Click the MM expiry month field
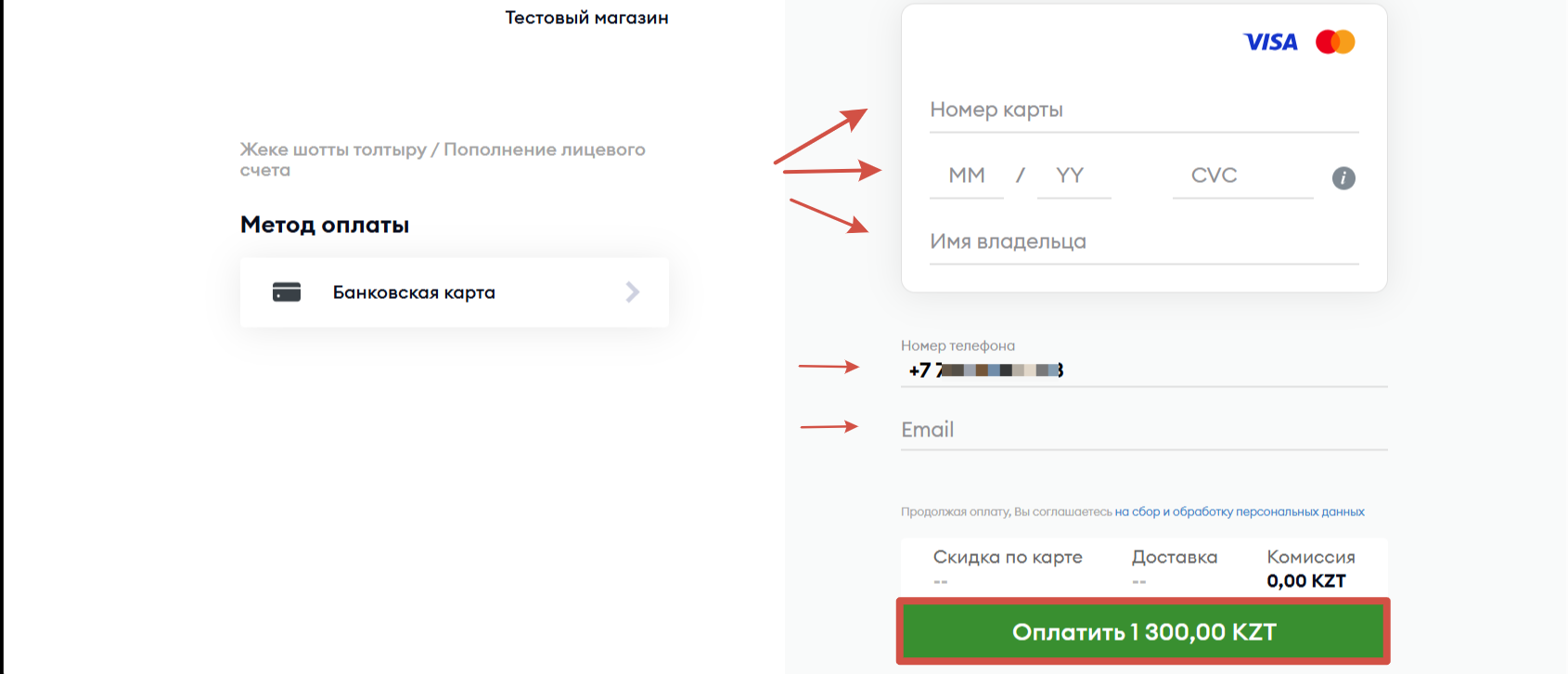This screenshot has height=674, width=1568. click(967, 176)
